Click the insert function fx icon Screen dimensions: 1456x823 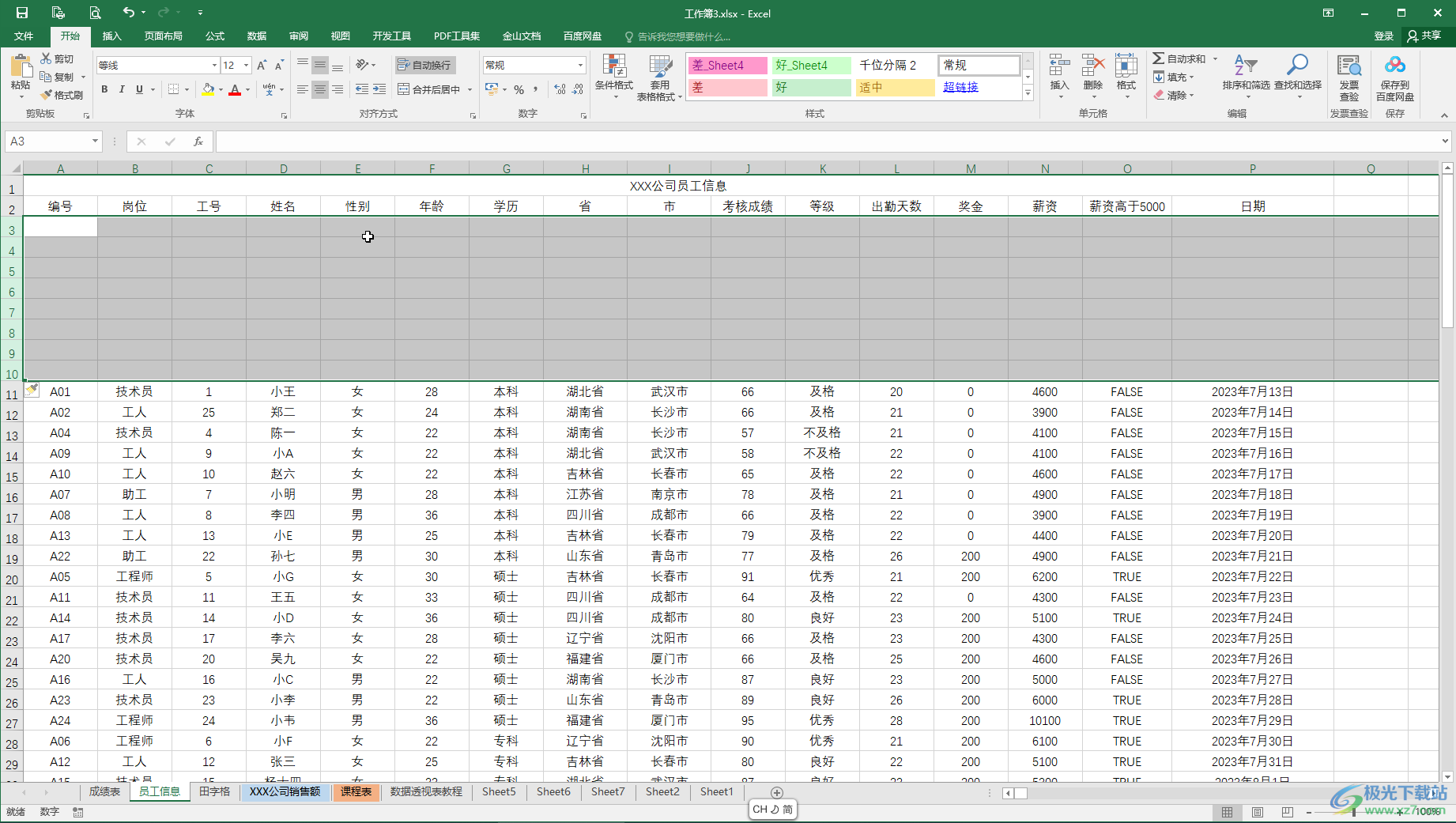coord(198,142)
